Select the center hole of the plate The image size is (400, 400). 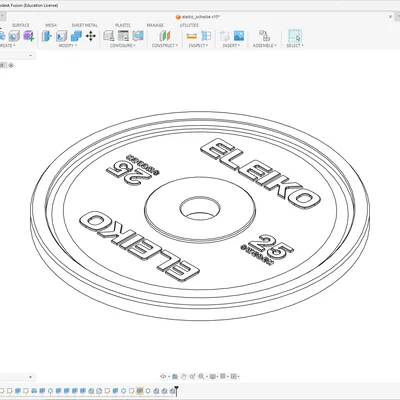(x=200, y=208)
